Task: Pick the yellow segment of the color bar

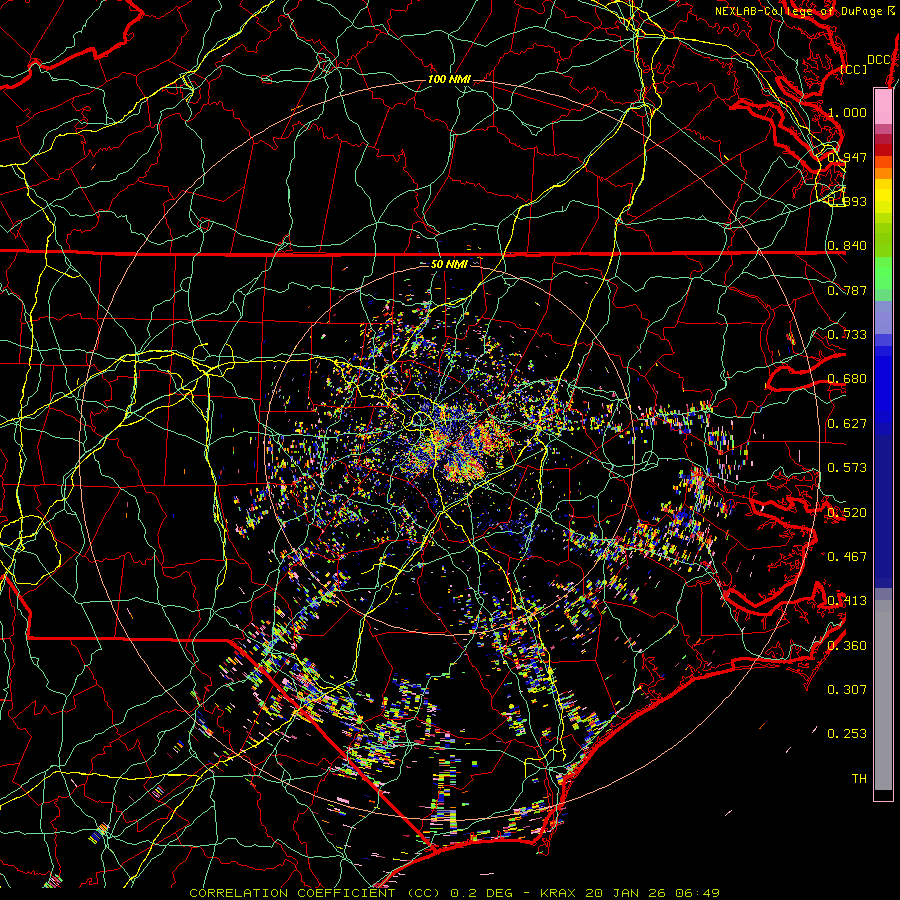Action: (x=883, y=197)
